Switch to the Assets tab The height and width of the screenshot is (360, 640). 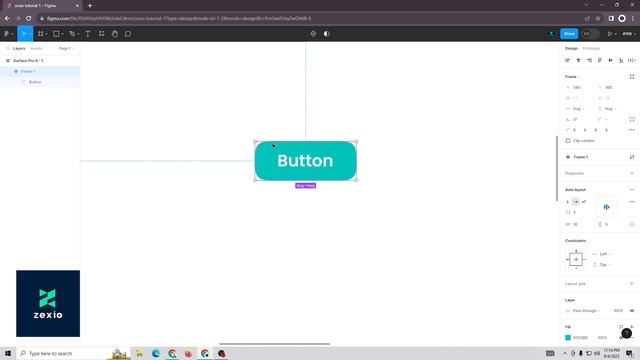[x=36, y=48]
